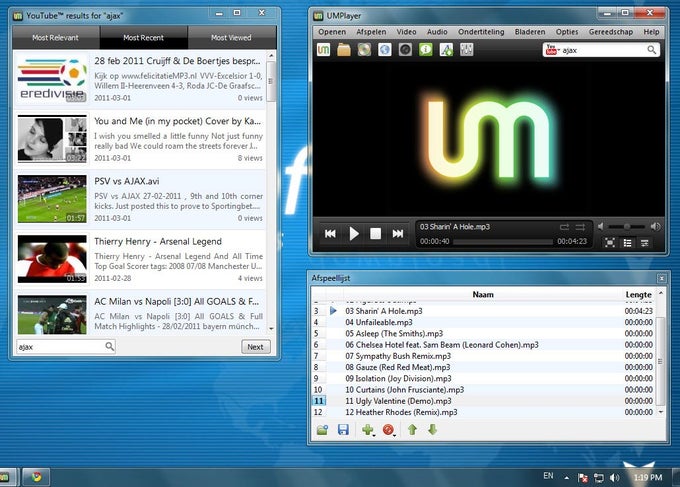Select 07 Sympathy Bush Remix.mp3 in playlist
680x487 pixels.
[x=483, y=356]
